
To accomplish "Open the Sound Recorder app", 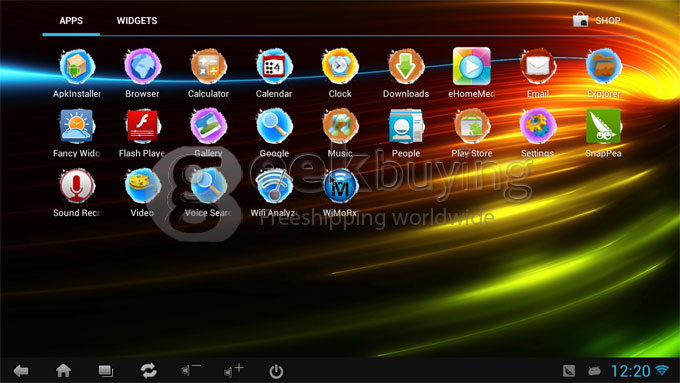I will (77, 193).
